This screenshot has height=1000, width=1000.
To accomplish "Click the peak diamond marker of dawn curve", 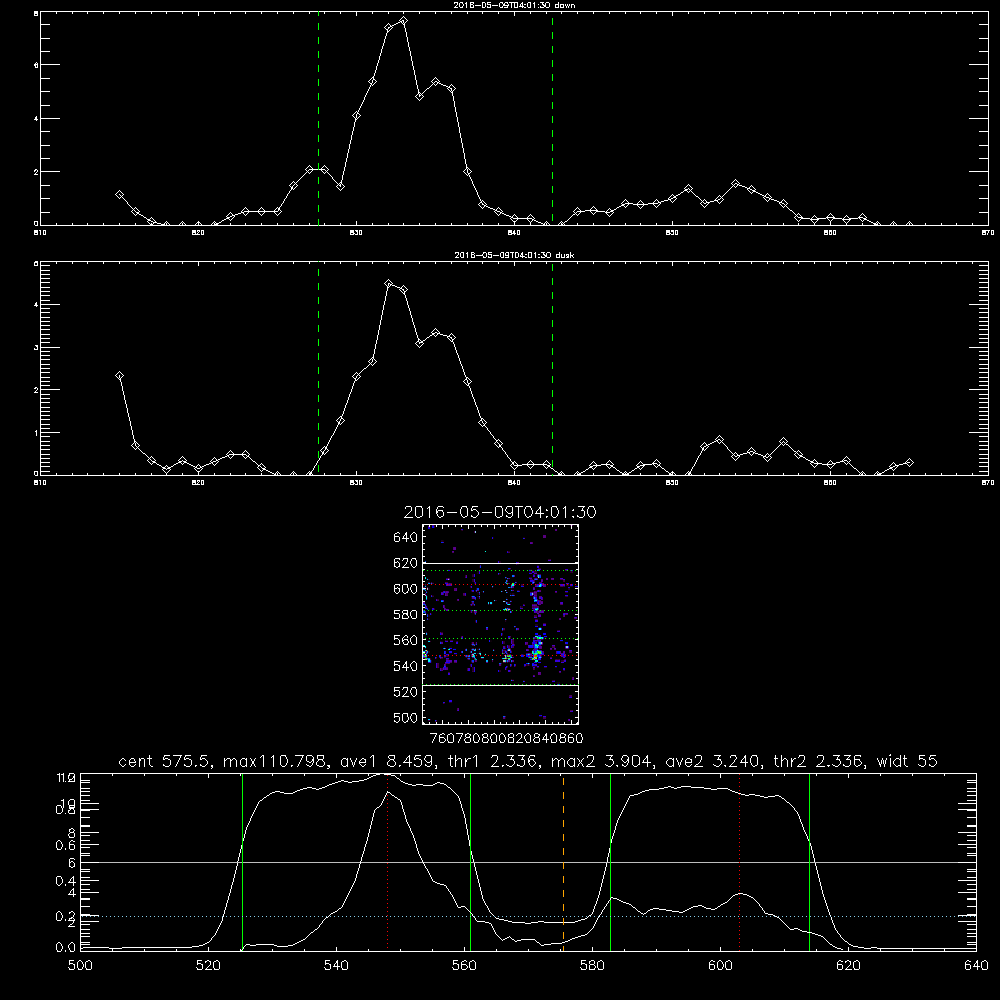I will pos(403,21).
